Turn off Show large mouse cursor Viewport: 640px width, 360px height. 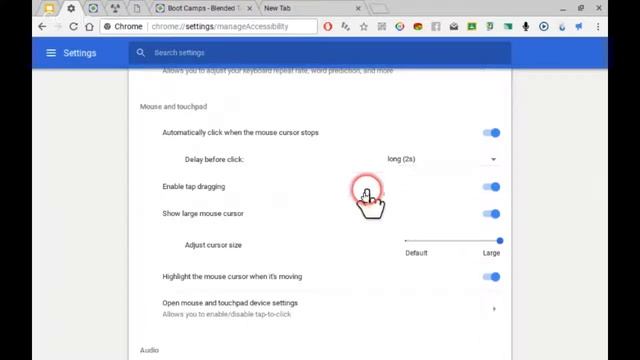point(491,214)
